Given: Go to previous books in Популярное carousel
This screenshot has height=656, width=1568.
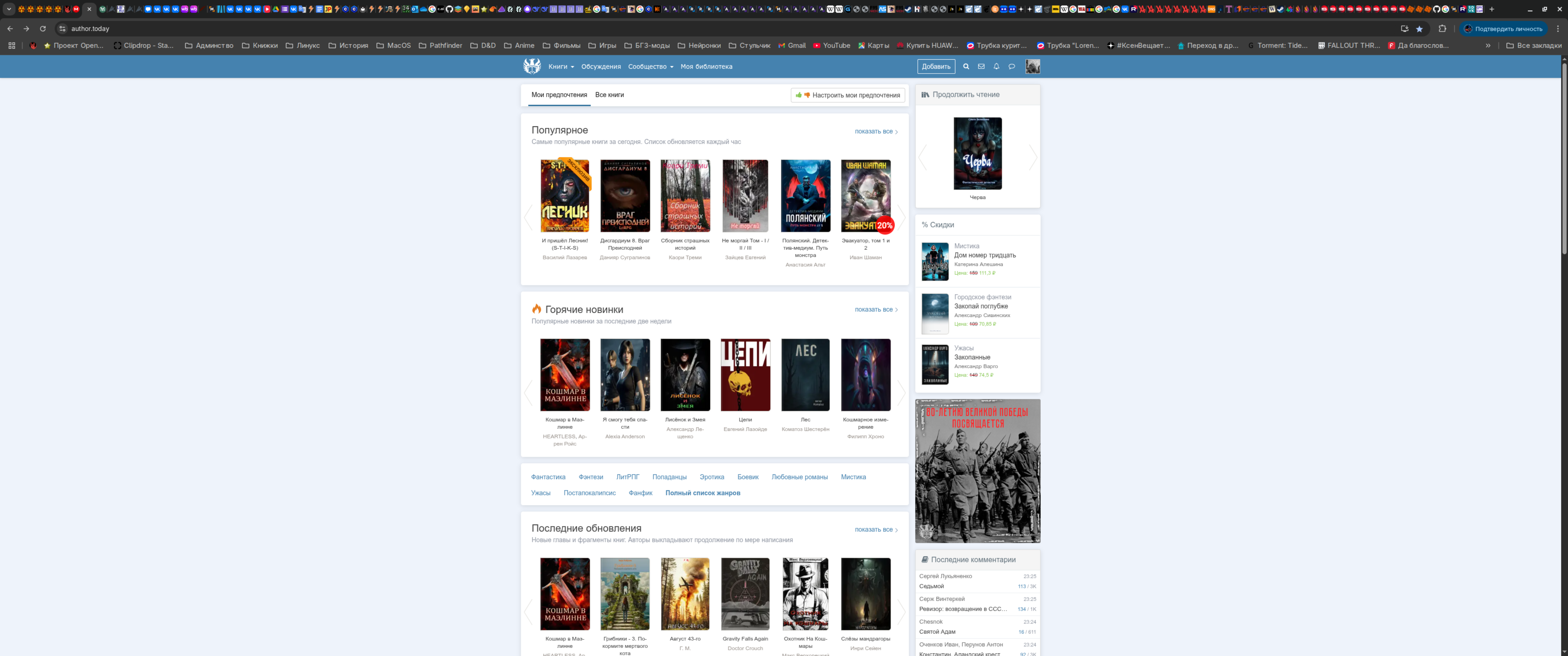Looking at the screenshot, I should pos(528,218).
